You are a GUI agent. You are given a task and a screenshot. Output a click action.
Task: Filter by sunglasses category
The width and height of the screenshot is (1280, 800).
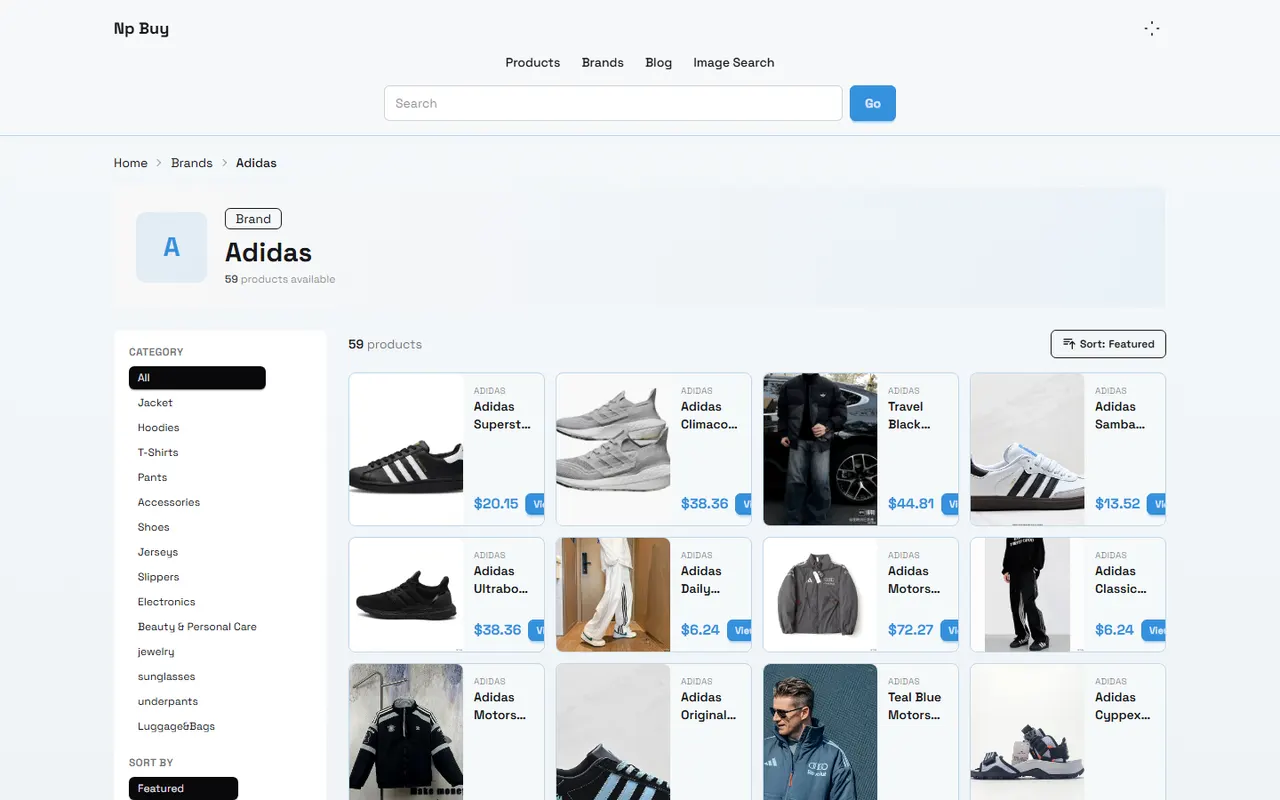tap(166, 677)
